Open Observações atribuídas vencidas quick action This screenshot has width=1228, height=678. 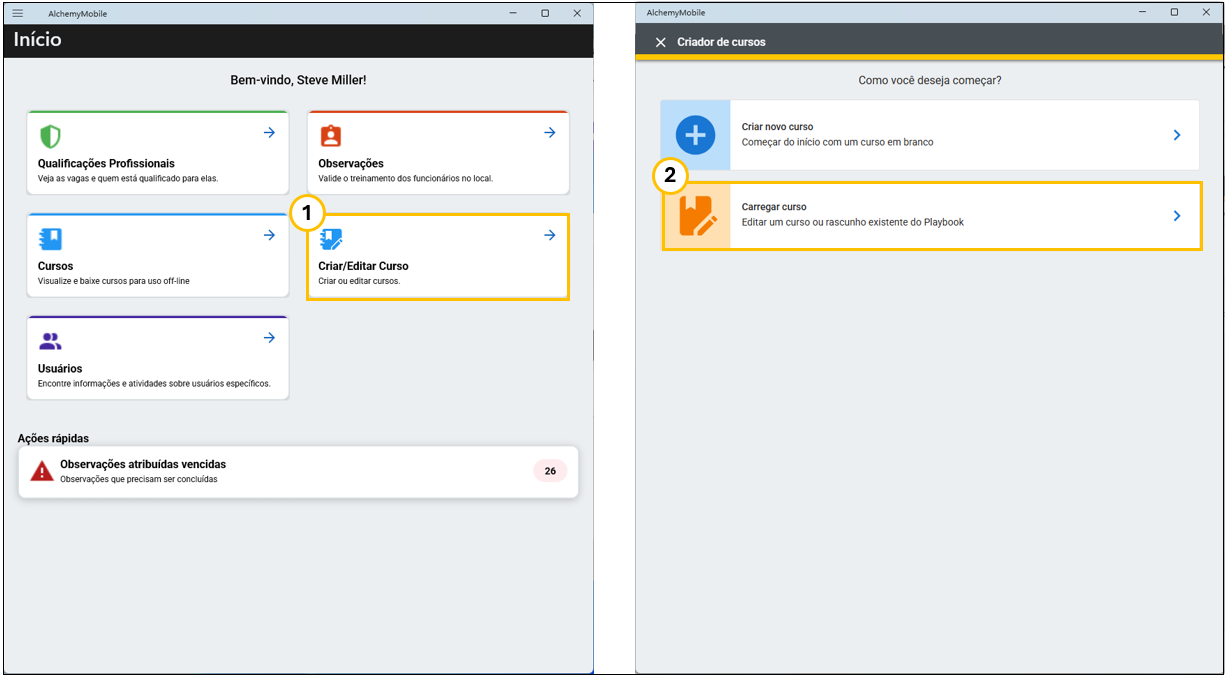pyautogui.click(x=143, y=465)
